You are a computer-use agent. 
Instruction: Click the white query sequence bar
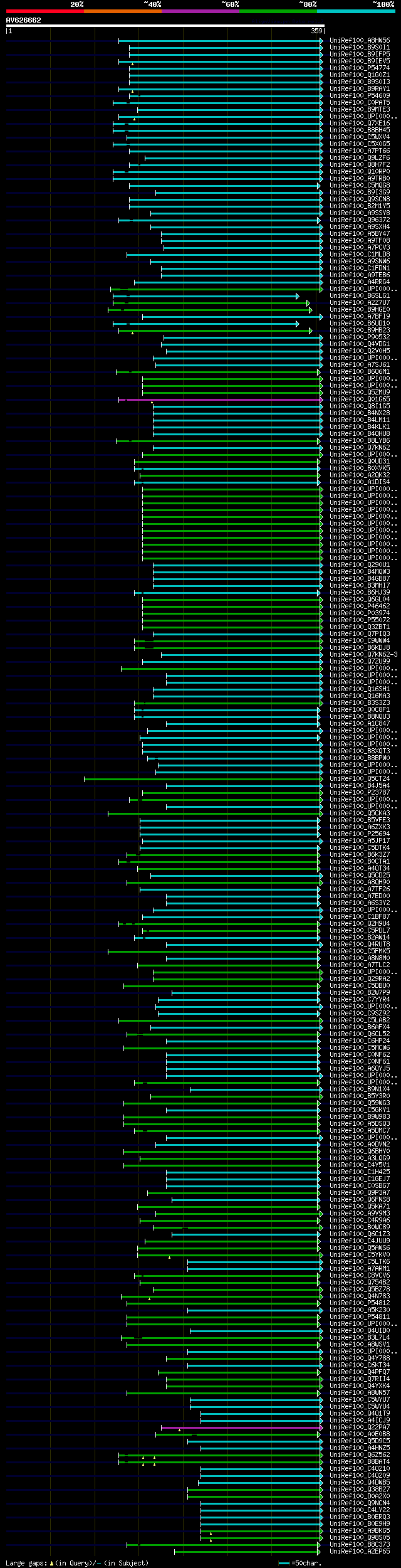tap(165, 26)
